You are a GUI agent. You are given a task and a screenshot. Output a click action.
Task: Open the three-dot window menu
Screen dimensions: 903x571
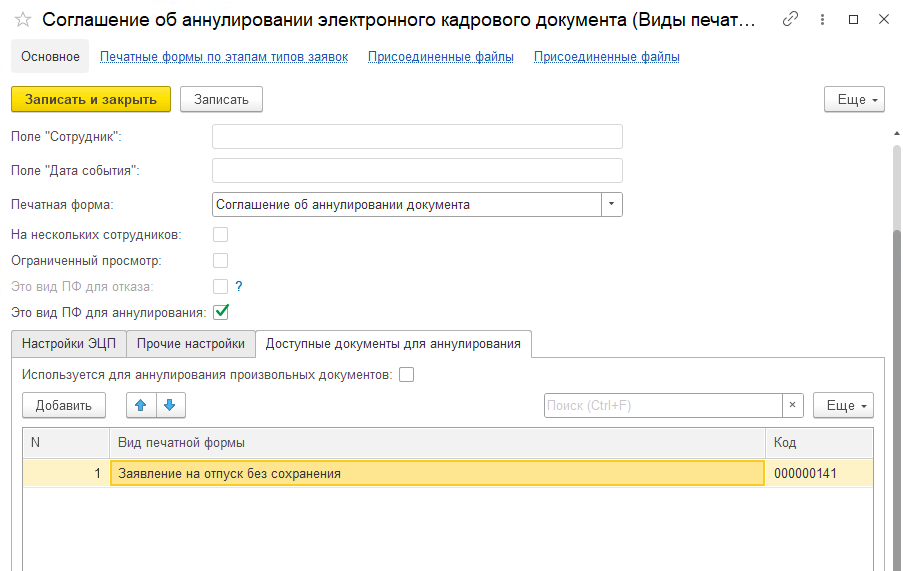click(x=822, y=20)
